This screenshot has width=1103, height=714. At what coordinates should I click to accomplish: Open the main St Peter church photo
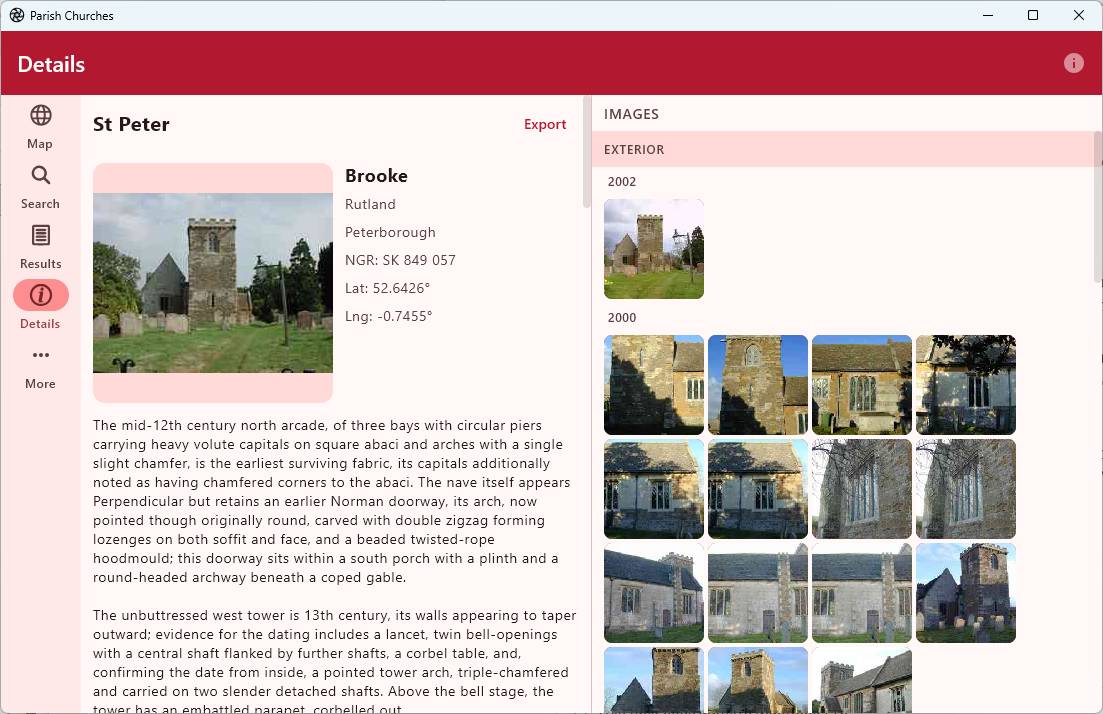coord(212,283)
